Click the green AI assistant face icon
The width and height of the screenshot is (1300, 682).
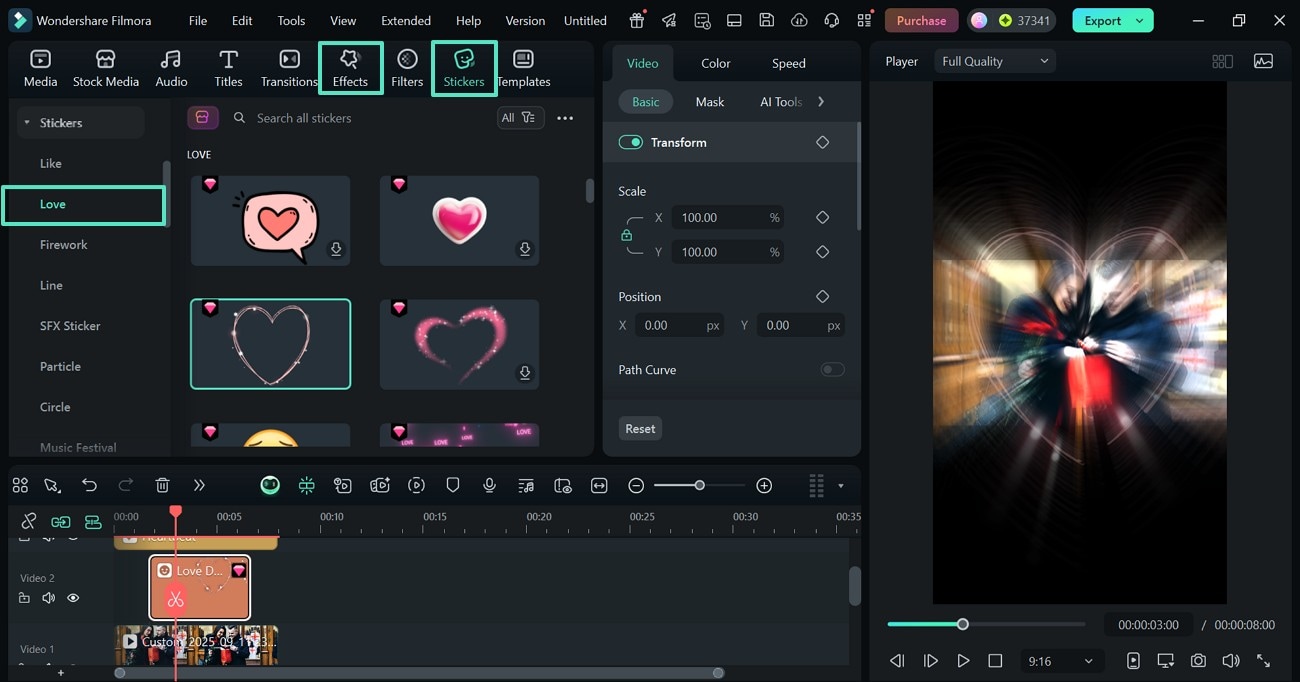270,485
